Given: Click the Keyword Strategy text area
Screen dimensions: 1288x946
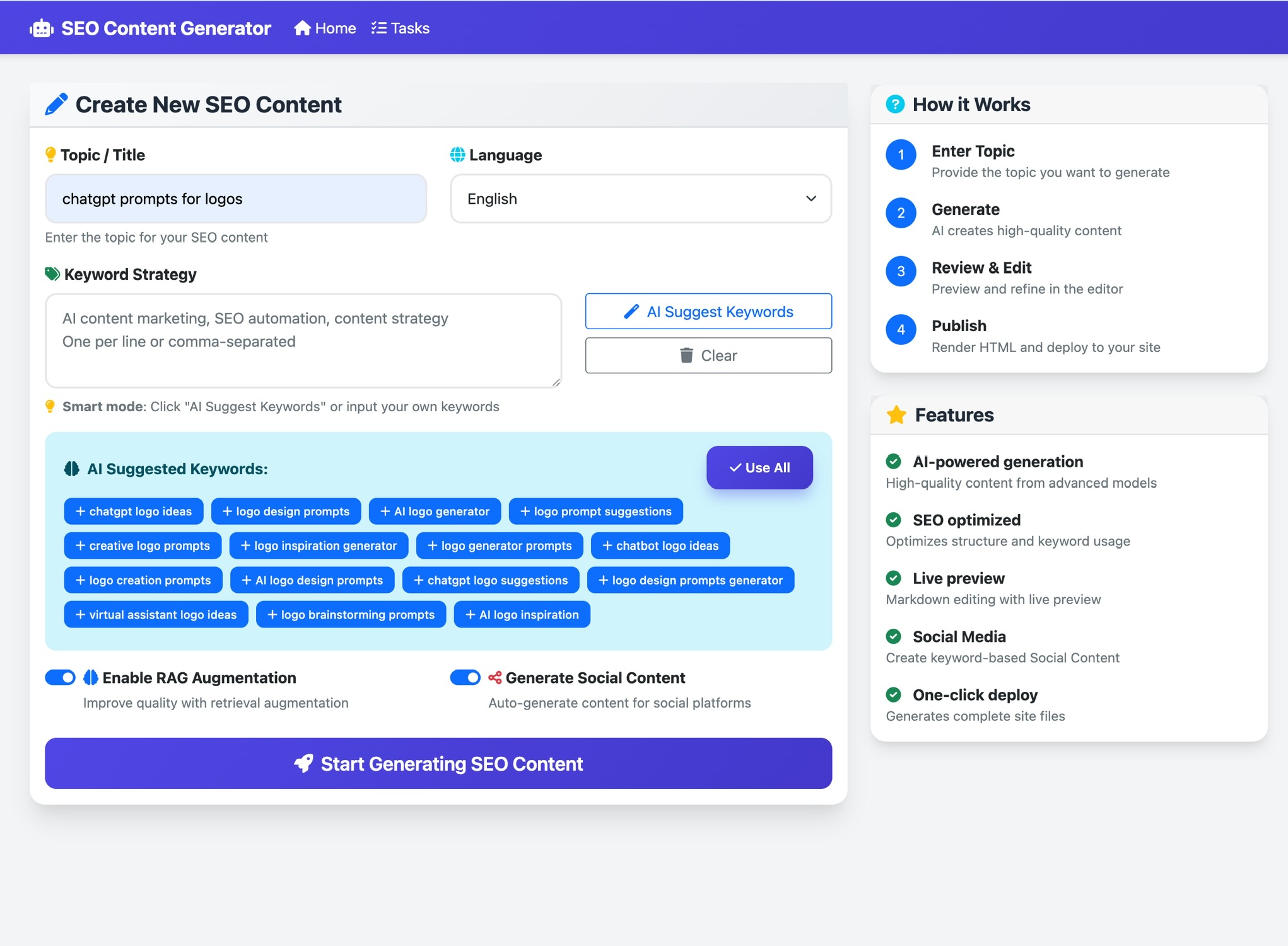Looking at the screenshot, I should [x=303, y=341].
